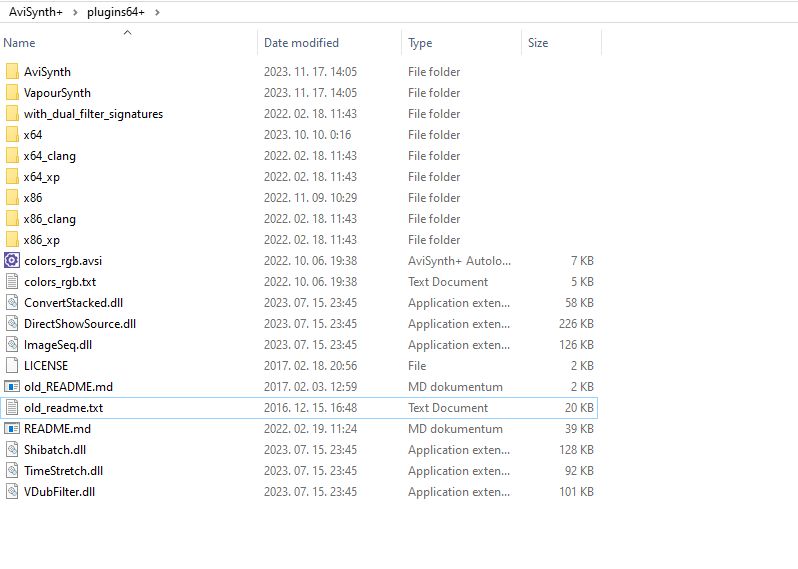This screenshot has width=798, height=569.
Task: Click the colors_rgb.avsi gear icon
Action: (12, 261)
